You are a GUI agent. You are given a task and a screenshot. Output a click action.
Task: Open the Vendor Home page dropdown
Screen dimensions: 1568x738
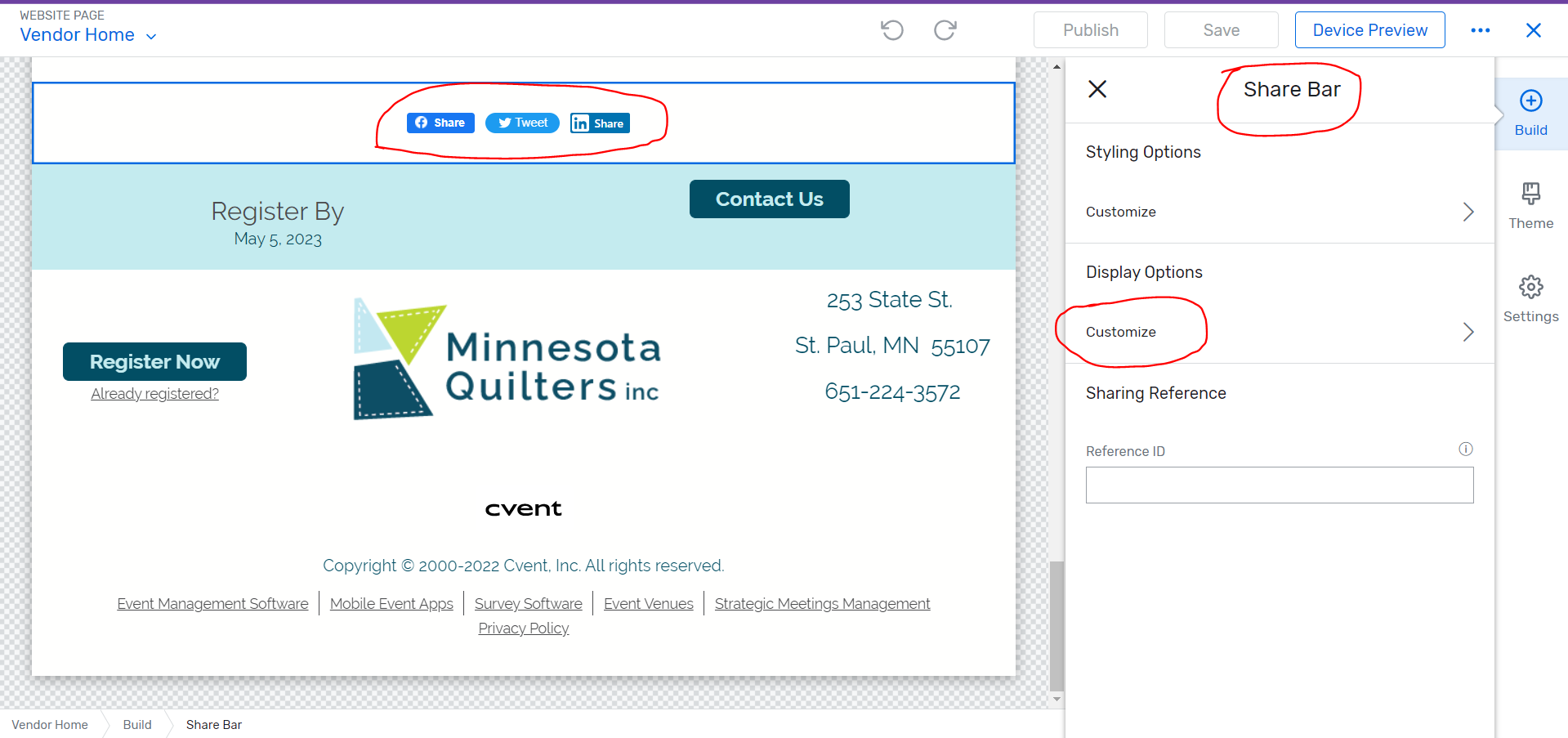point(88,35)
